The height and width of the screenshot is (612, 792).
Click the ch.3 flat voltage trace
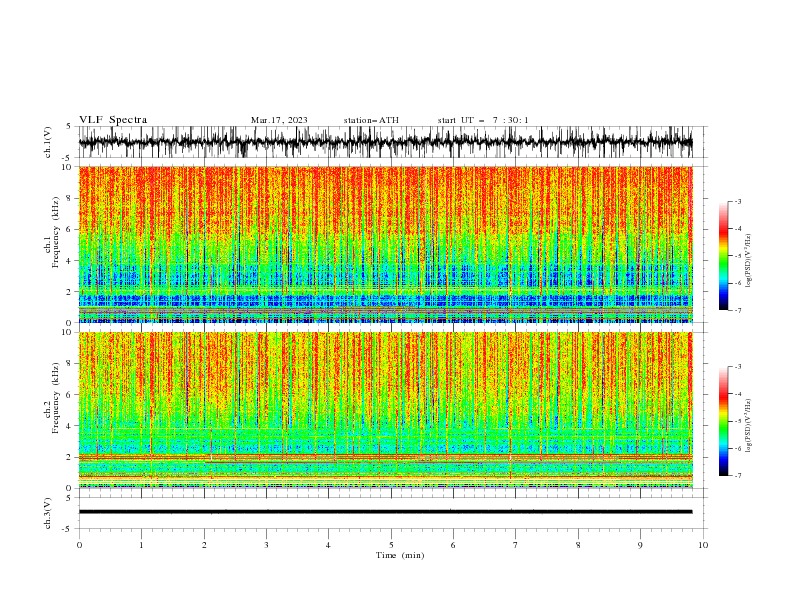tap(385, 512)
